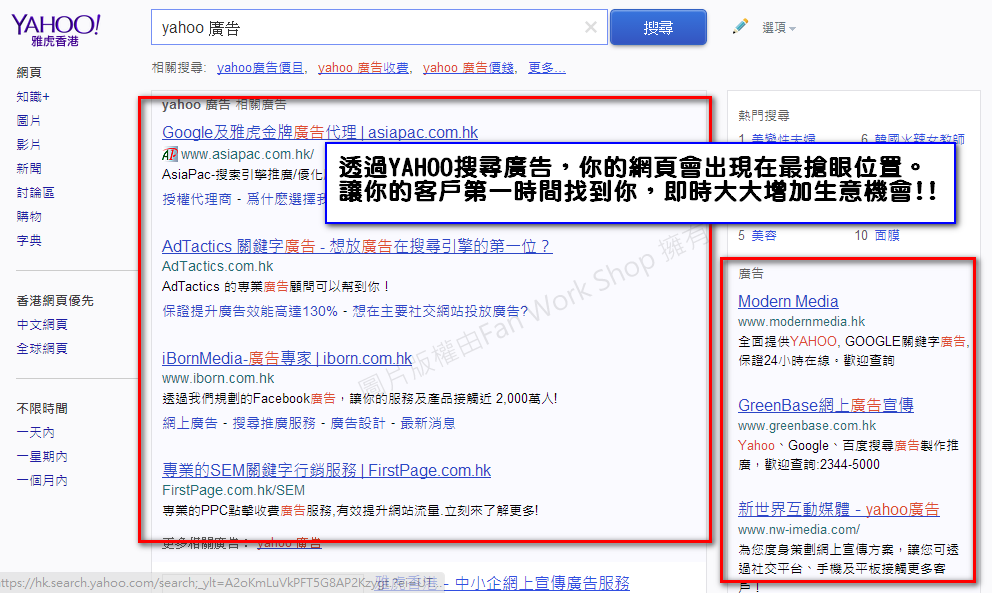Open related search yahoo廣告價目
992x593 pixels.
point(260,68)
